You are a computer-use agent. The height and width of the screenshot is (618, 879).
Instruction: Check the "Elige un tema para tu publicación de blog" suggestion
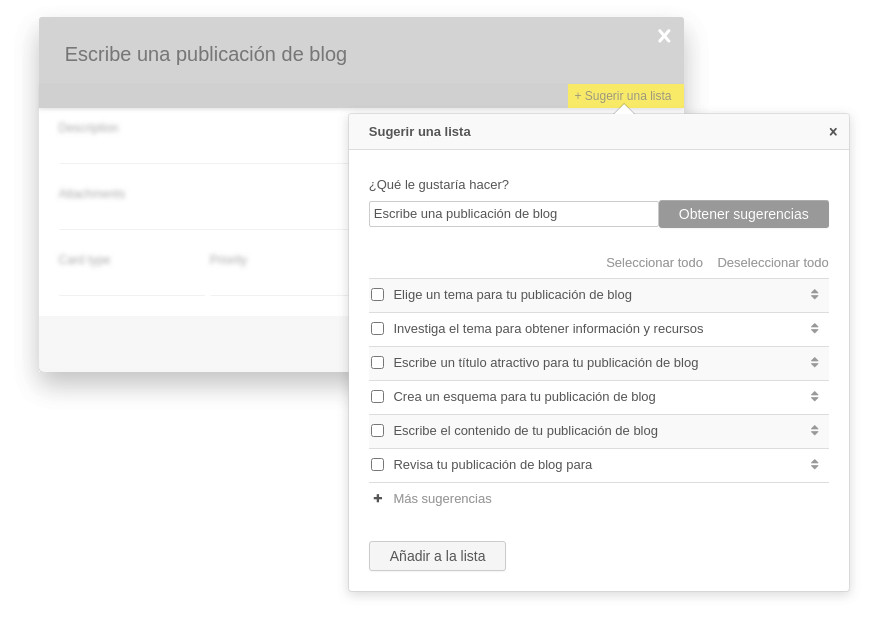click(x=377, y=294)
